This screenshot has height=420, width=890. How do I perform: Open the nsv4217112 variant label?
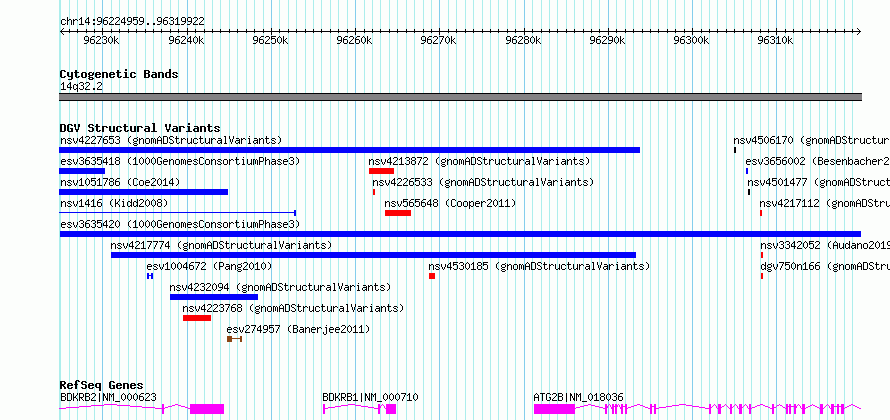pos(825,203)
